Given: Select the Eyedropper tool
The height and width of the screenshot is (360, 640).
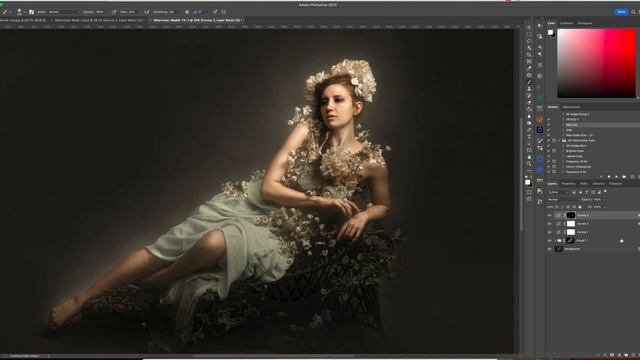Looking at the screenshot, I should tap(529, 68).
